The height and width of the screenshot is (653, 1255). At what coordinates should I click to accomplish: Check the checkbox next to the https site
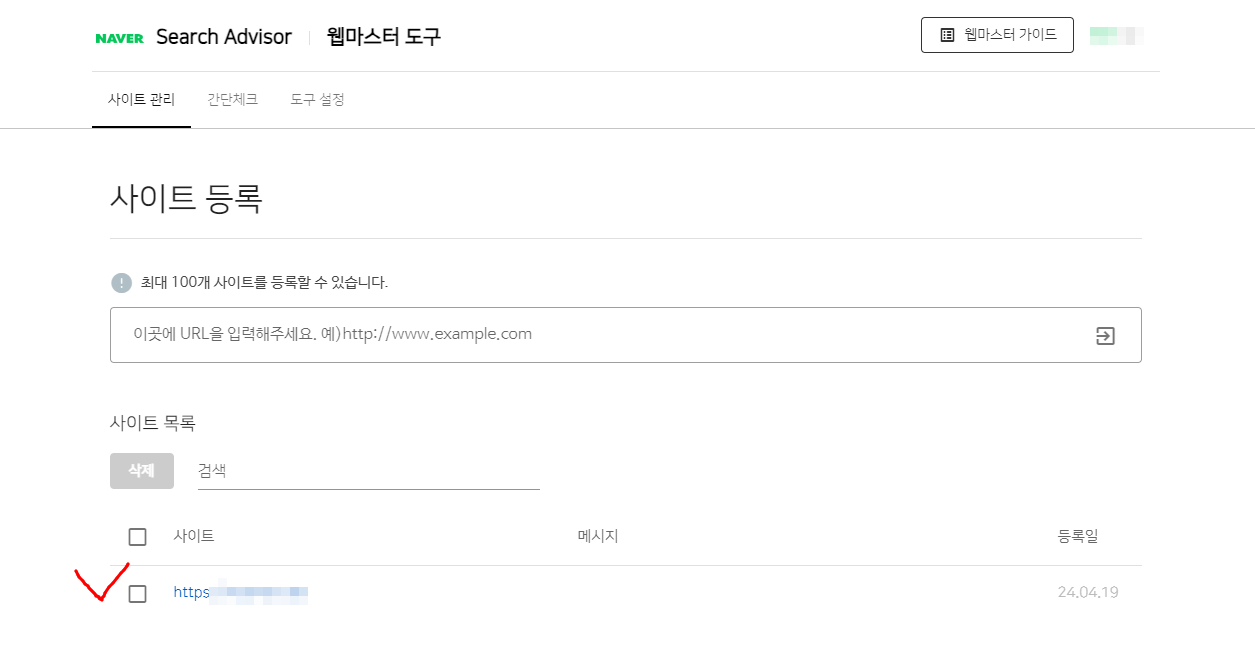pyautogui.click(x=137, y=592)
